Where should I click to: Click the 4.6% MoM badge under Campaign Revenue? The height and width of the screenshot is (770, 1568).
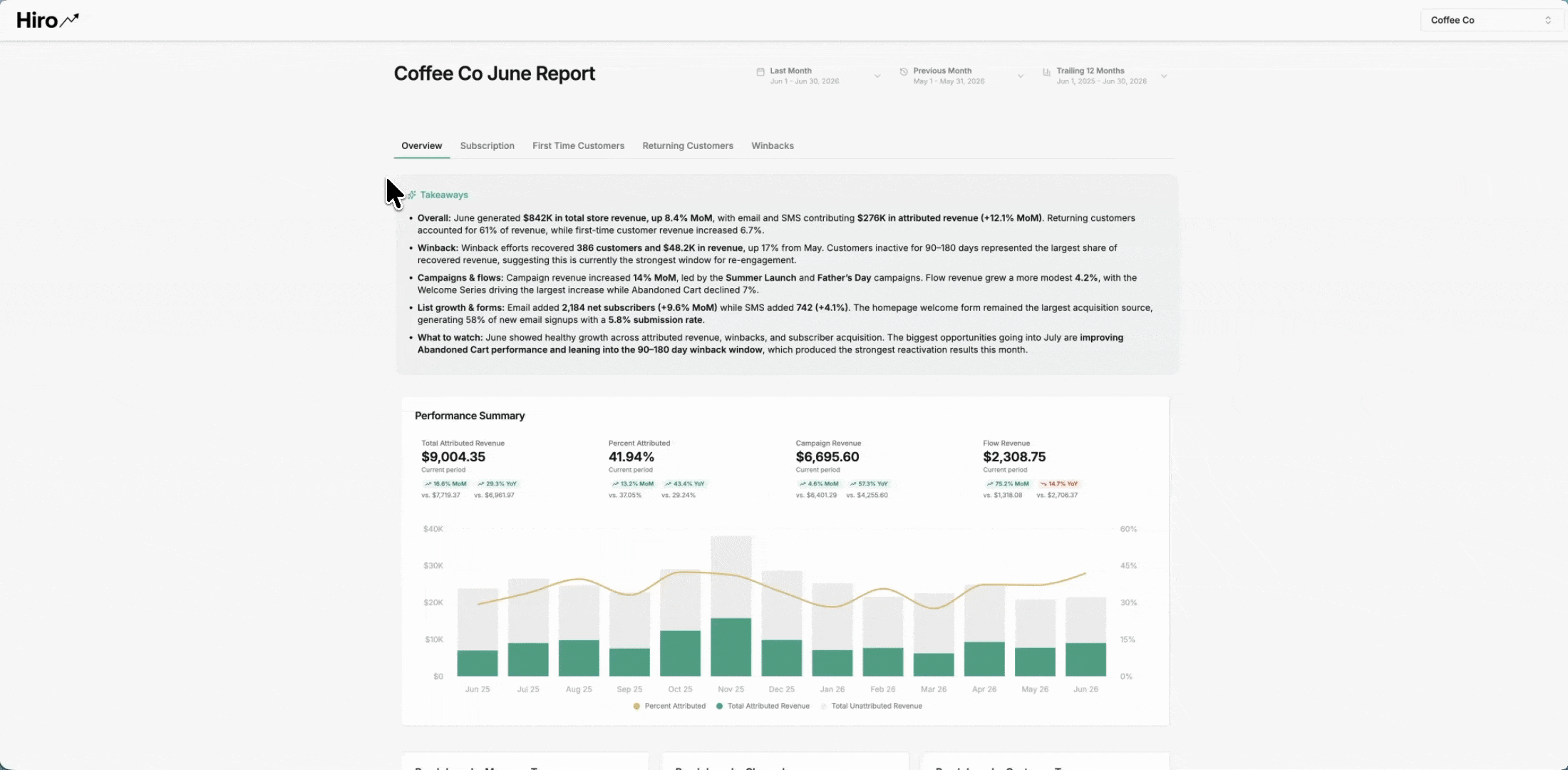click(x=818, y=483)
